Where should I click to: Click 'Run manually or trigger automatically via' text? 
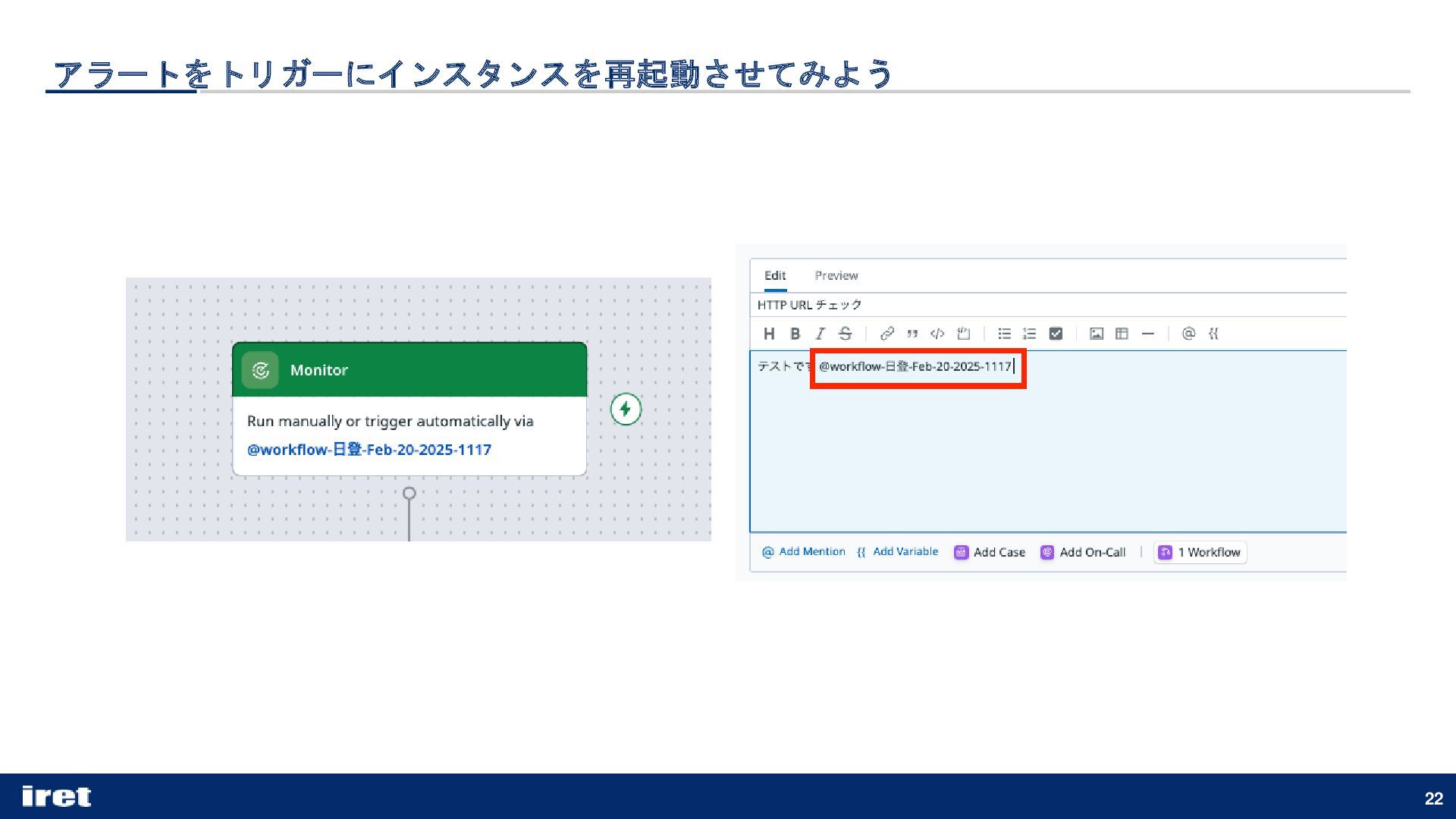(x=391, y=422)
